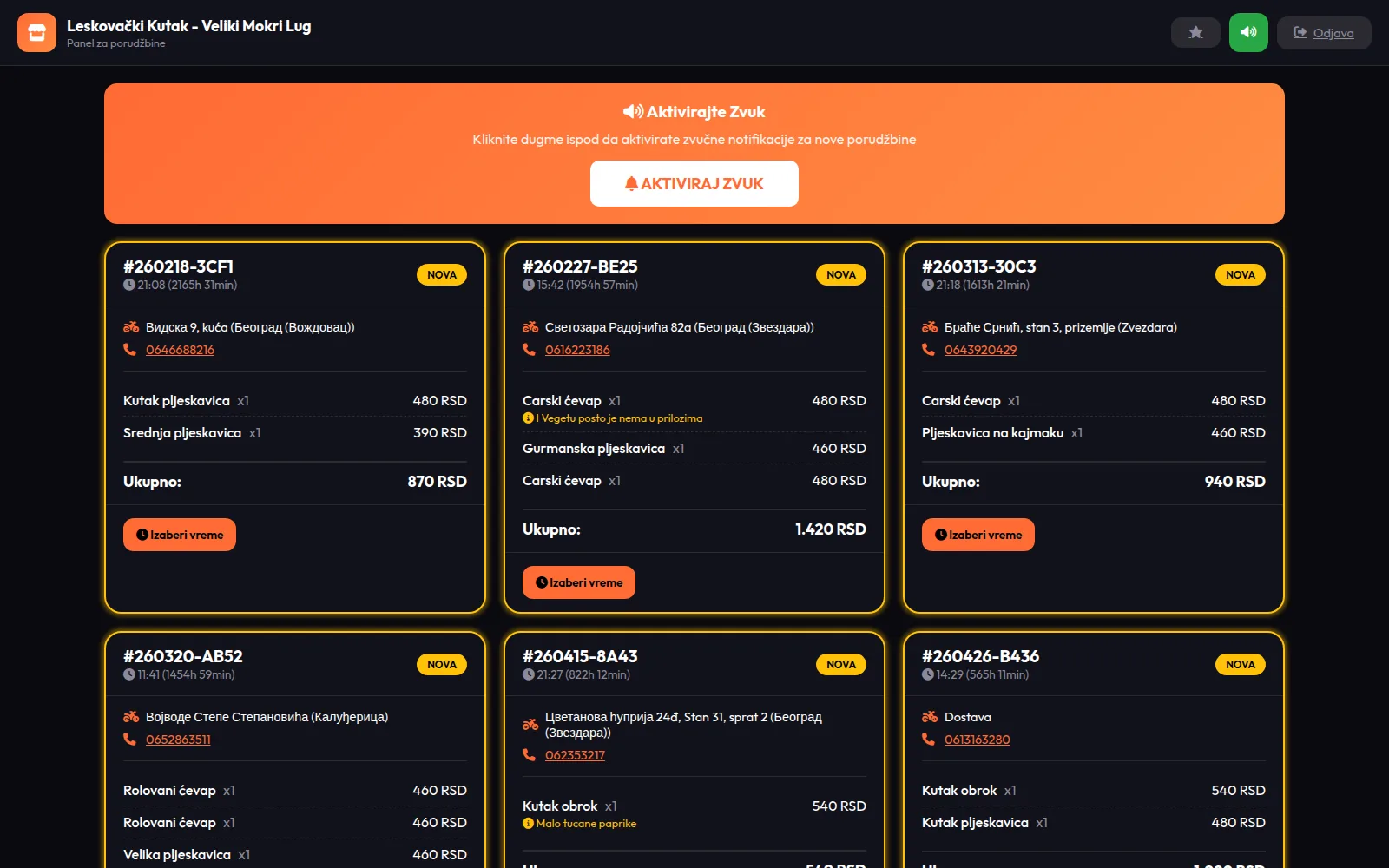1389x868 pixels.
Task: Select order number #260227-BE25 heading
Action: (580, 266)
